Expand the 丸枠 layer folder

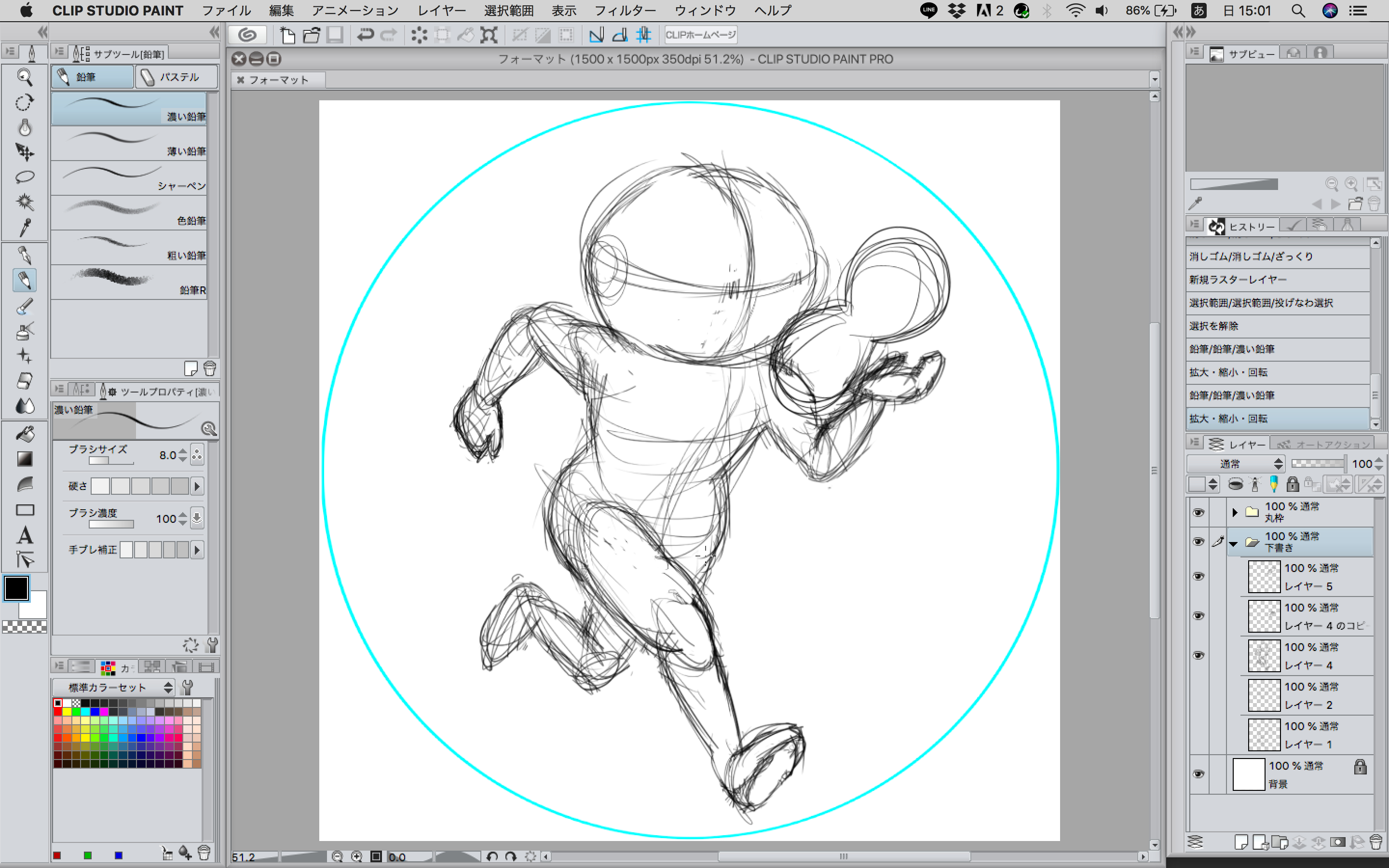click(1235, 512)
